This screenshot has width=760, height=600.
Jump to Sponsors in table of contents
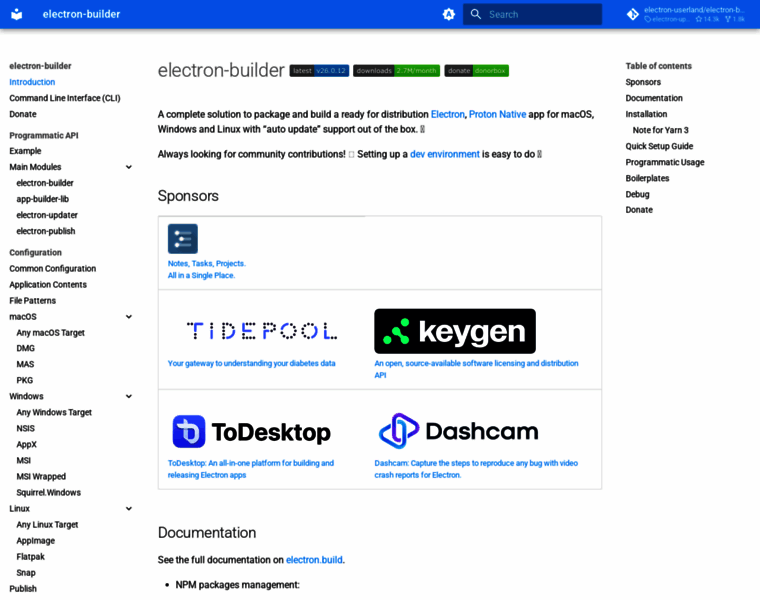[x=643, y=82]
